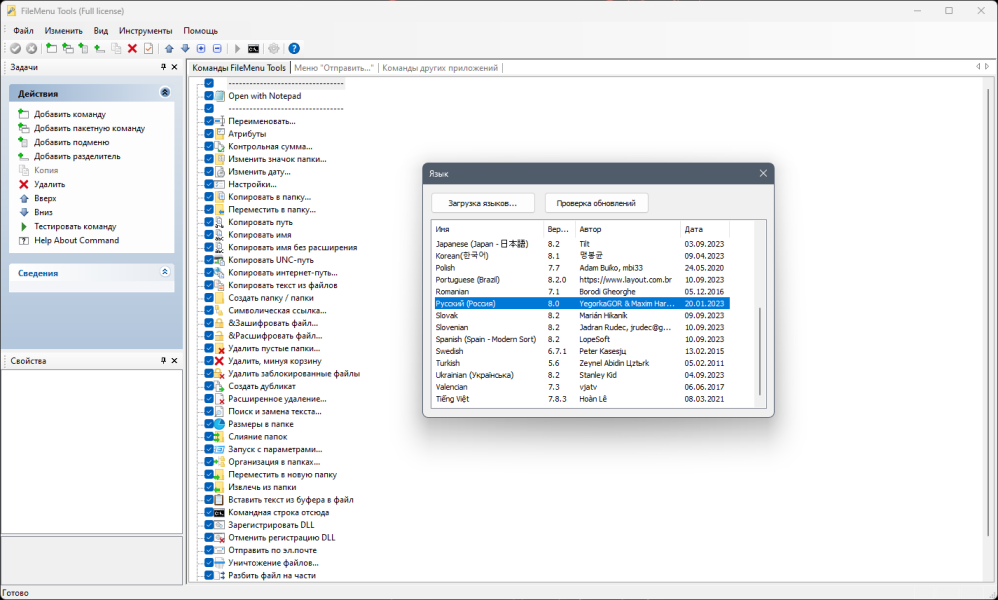Click the icon beside Удалить, минуя корзину
Viewport: 998px width, 600px height.
[220, 361]
